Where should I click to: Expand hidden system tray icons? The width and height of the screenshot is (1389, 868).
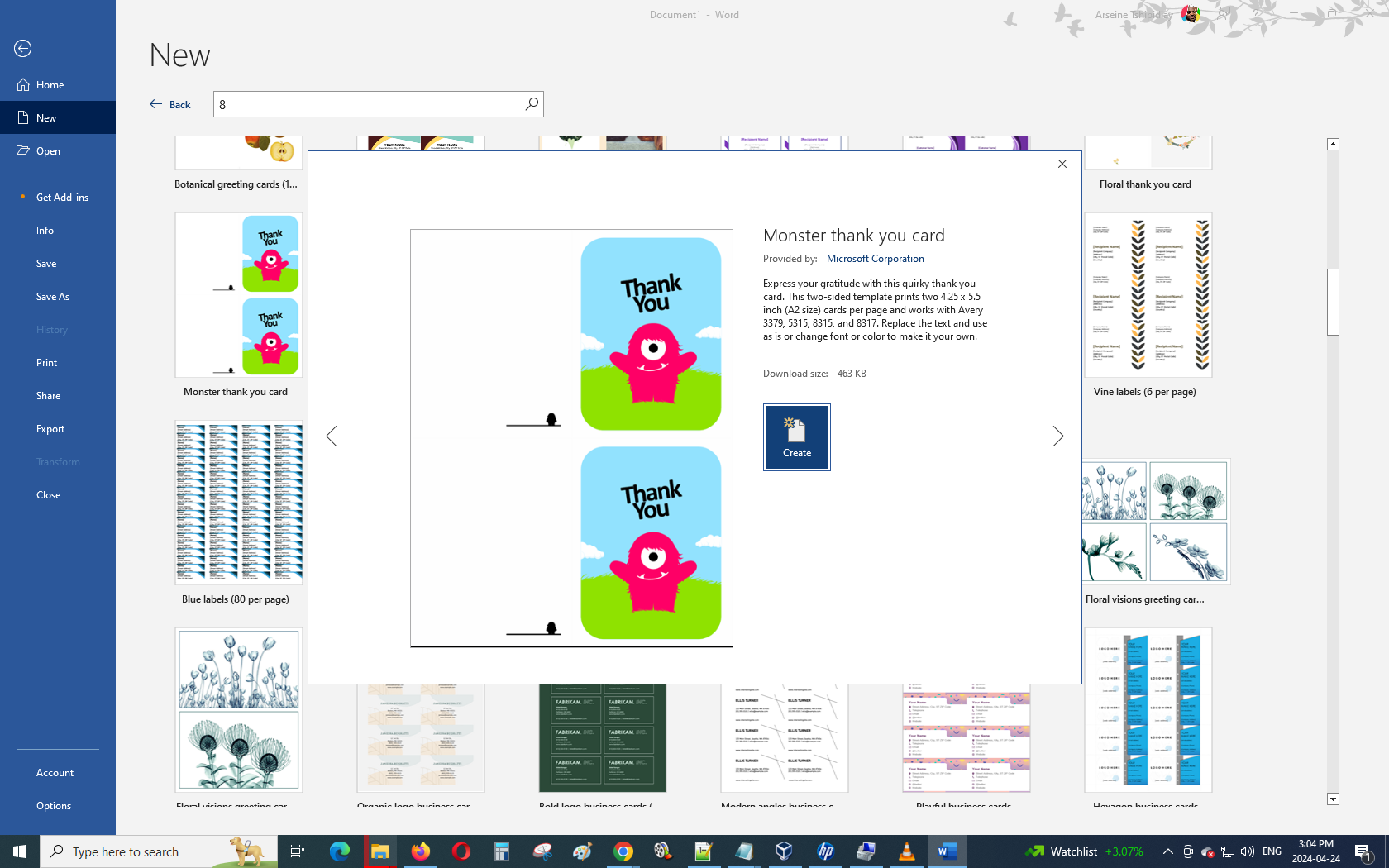pyautogui.click(x=1167, y=851)
